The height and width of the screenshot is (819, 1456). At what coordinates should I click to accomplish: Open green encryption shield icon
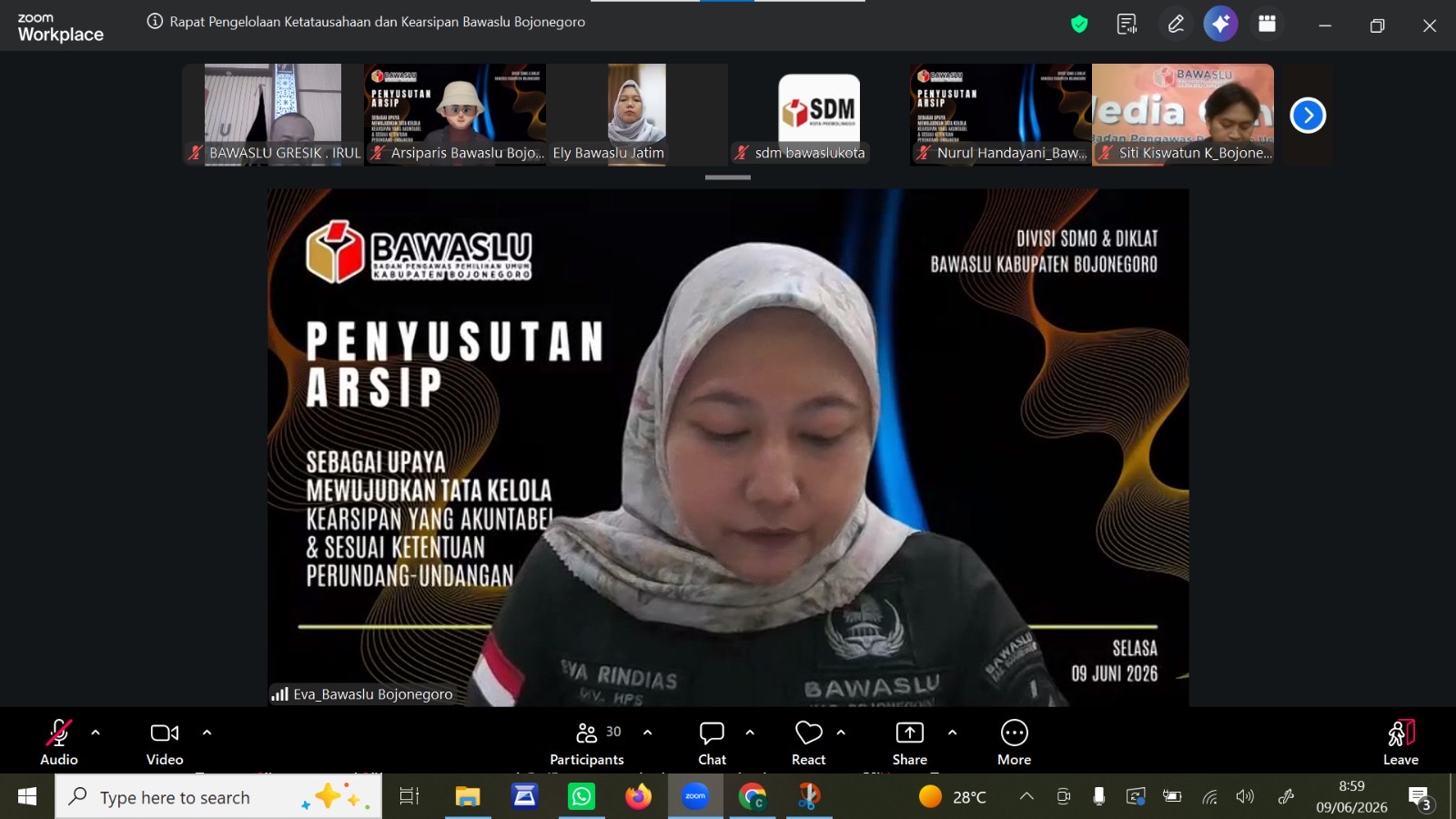pyautogui.click(x=1079, y=25)
